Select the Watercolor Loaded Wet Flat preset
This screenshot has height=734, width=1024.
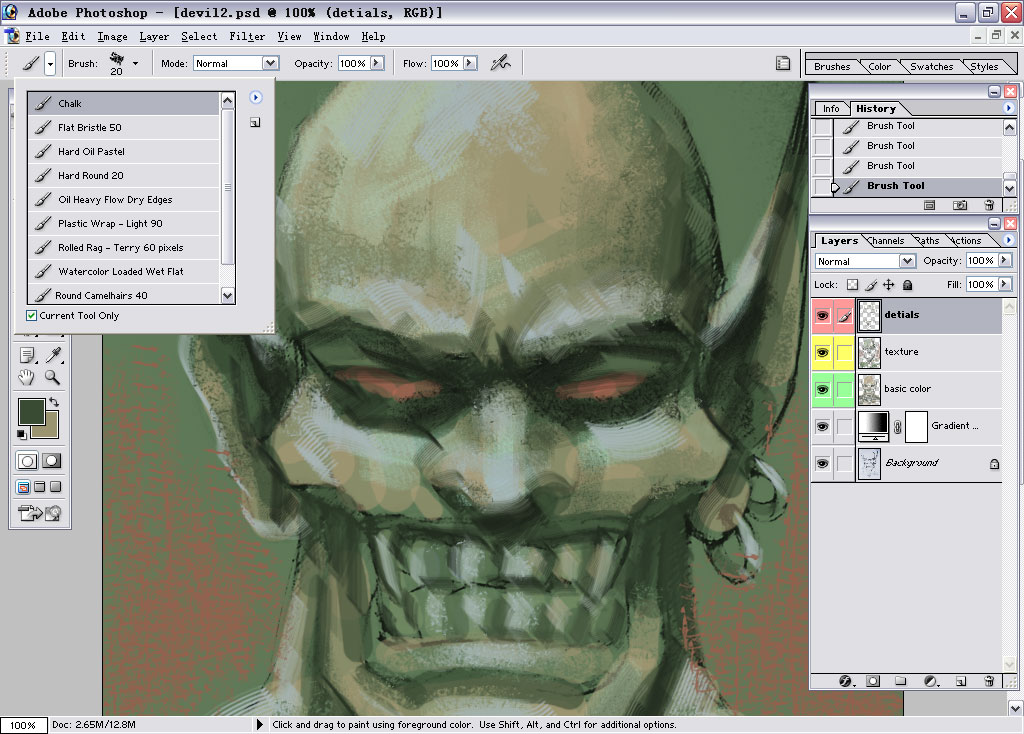123,272
